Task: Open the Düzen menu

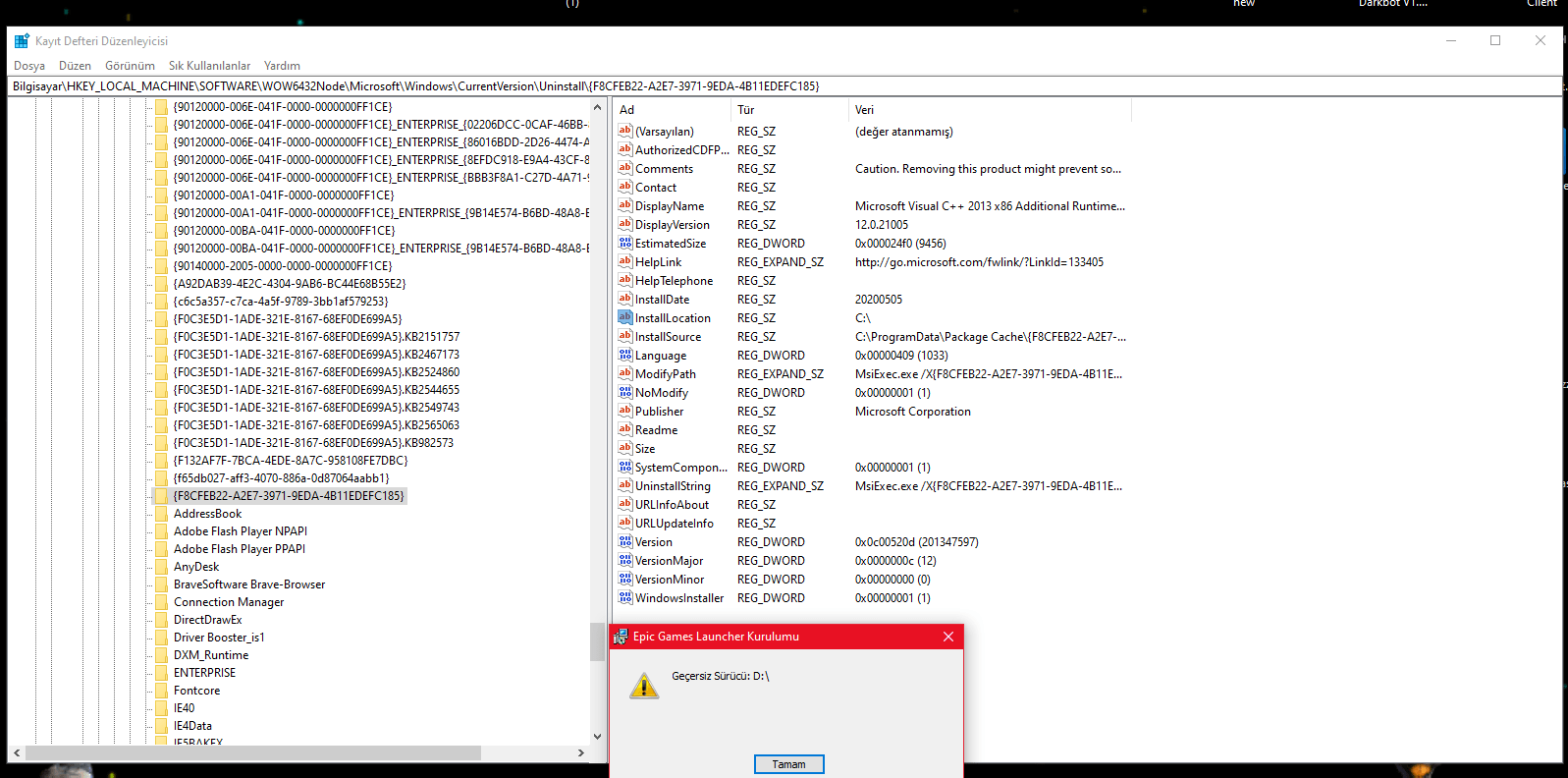Action: point(75,66)
